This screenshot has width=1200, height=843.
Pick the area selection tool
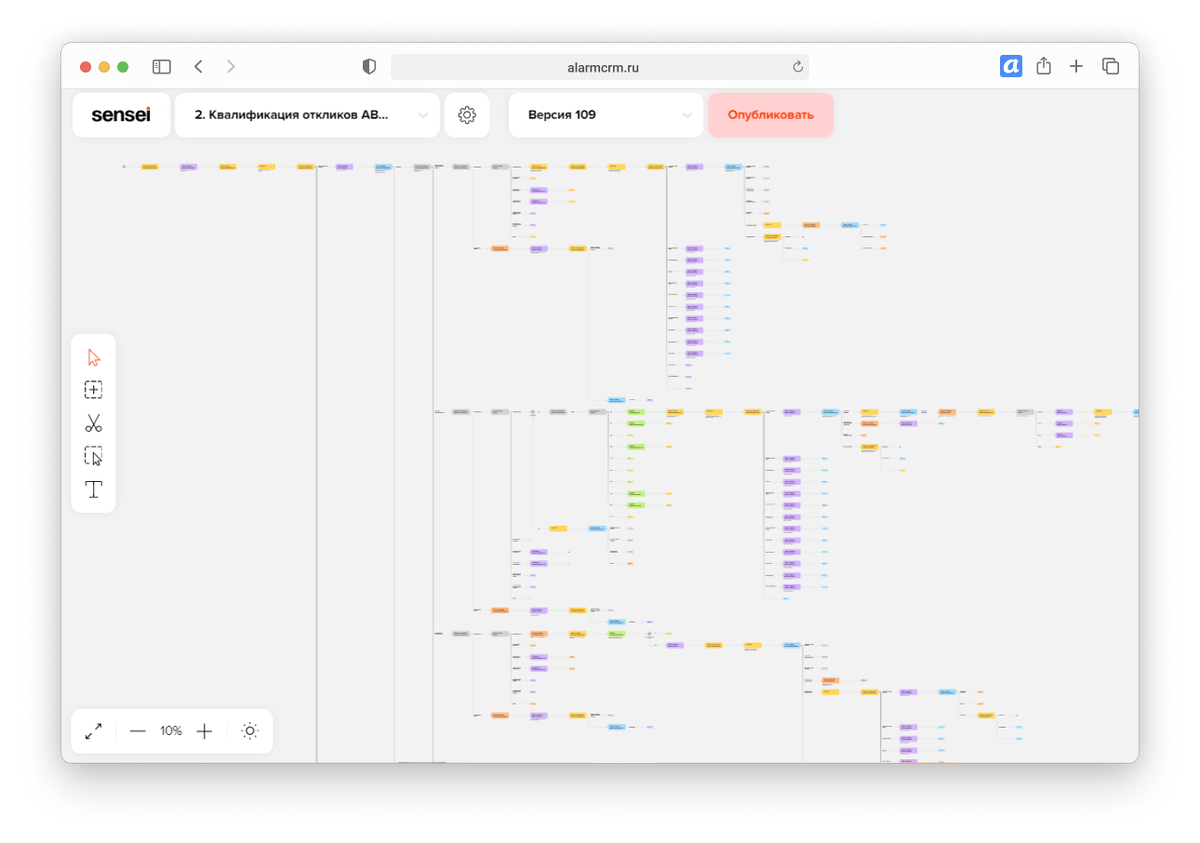[x=93, y=456]
